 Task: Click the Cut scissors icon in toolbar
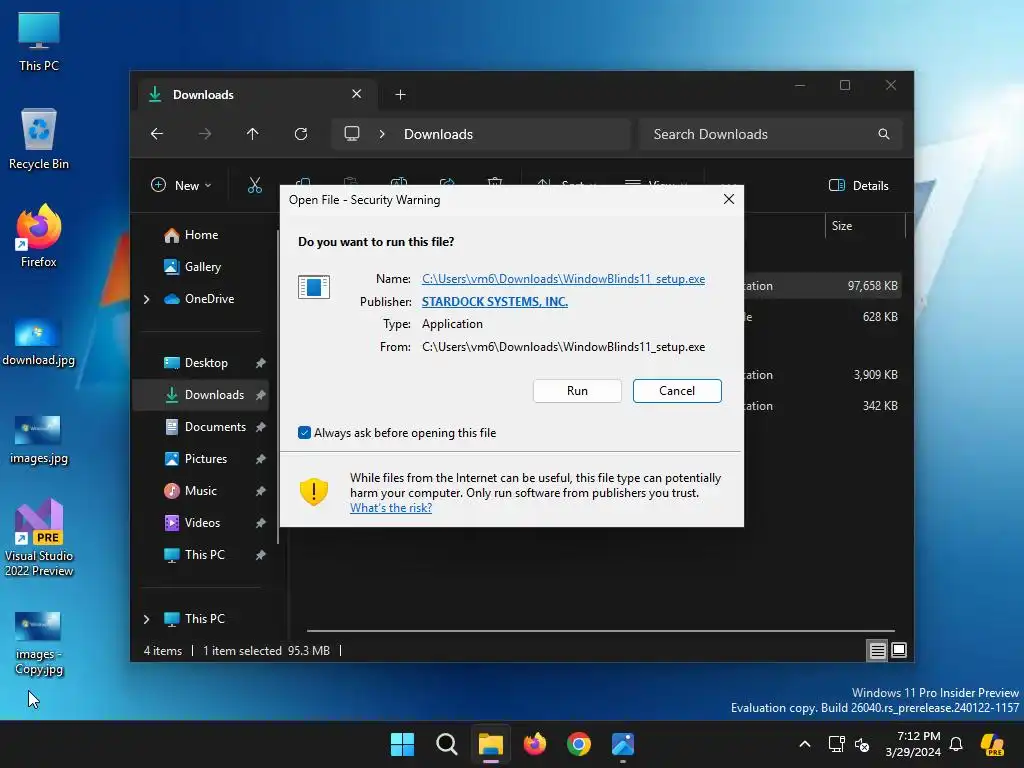point(255,185)
